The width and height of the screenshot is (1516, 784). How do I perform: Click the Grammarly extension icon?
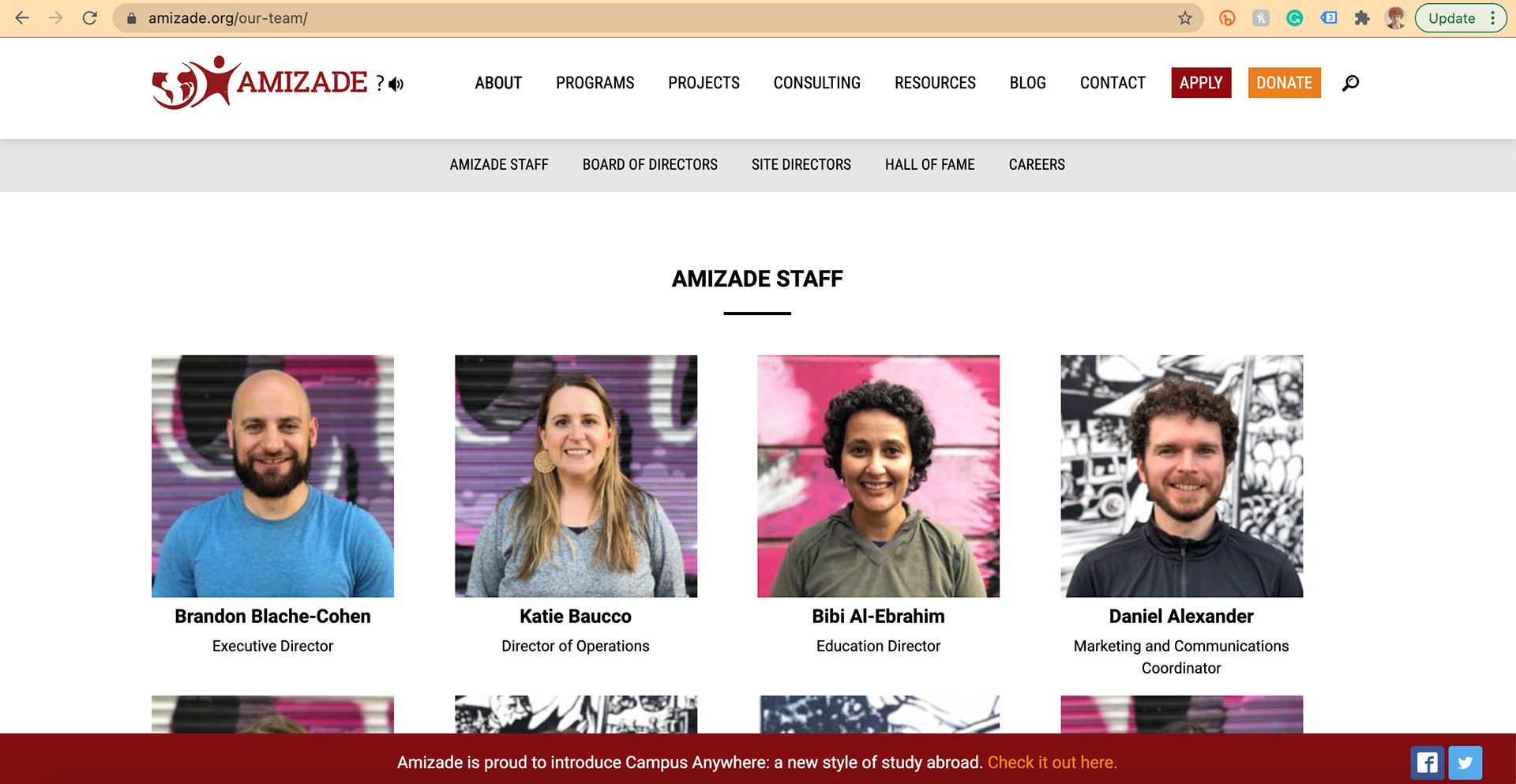point(1294,18)
